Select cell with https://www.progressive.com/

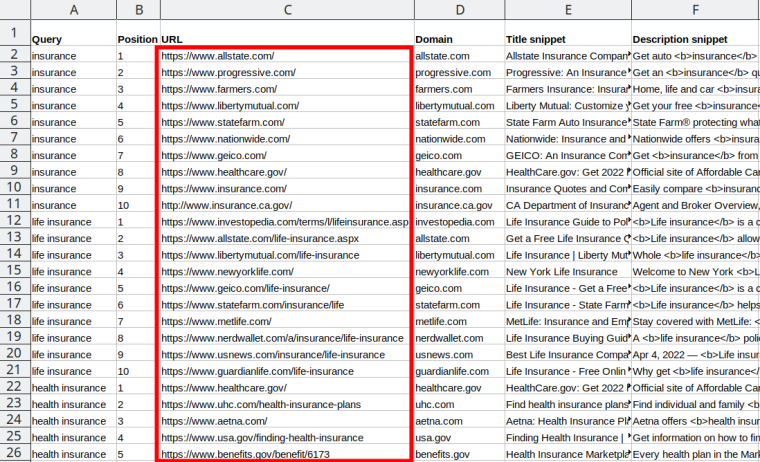click(x=287, y=72)
